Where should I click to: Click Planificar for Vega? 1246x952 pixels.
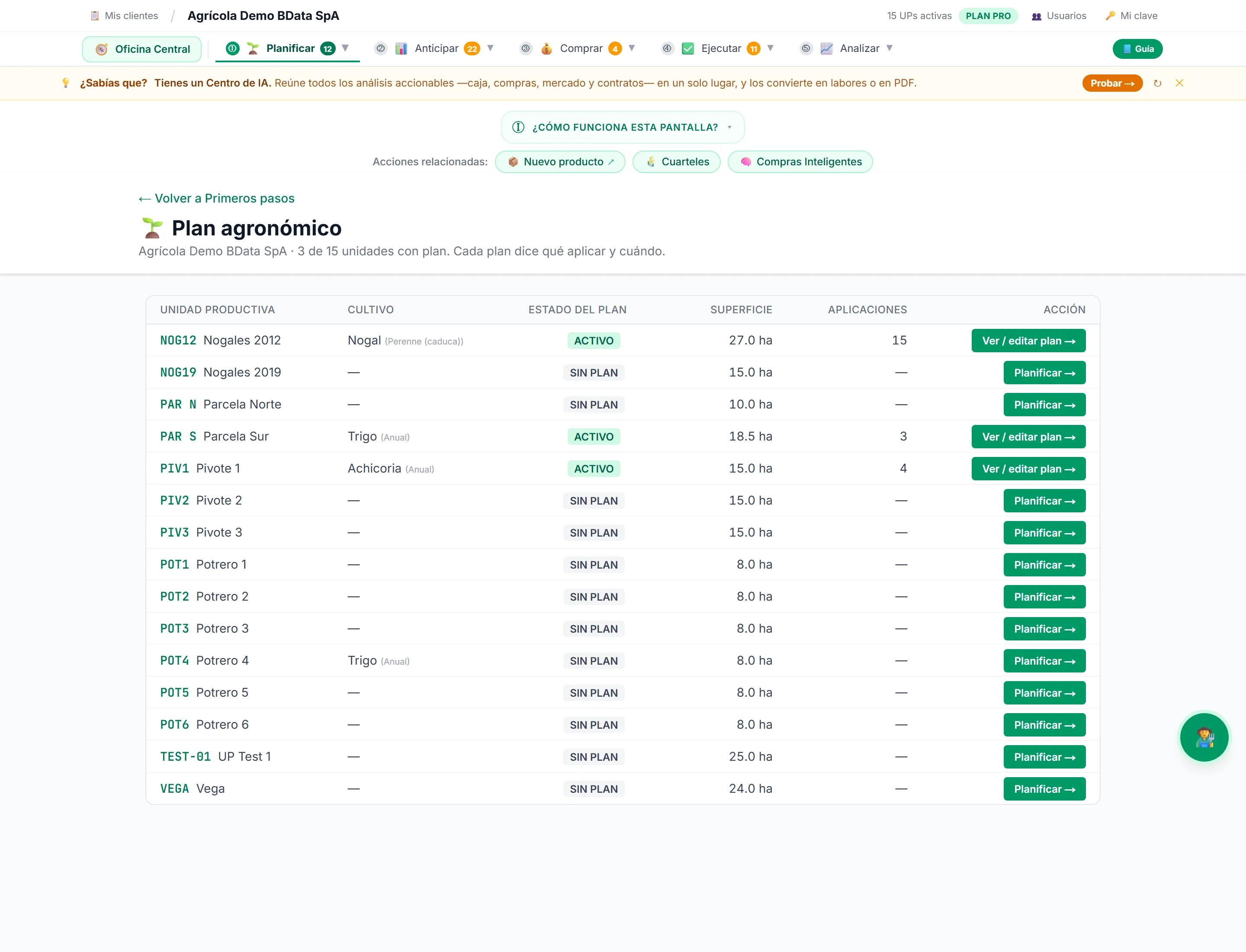[1044, 789]
